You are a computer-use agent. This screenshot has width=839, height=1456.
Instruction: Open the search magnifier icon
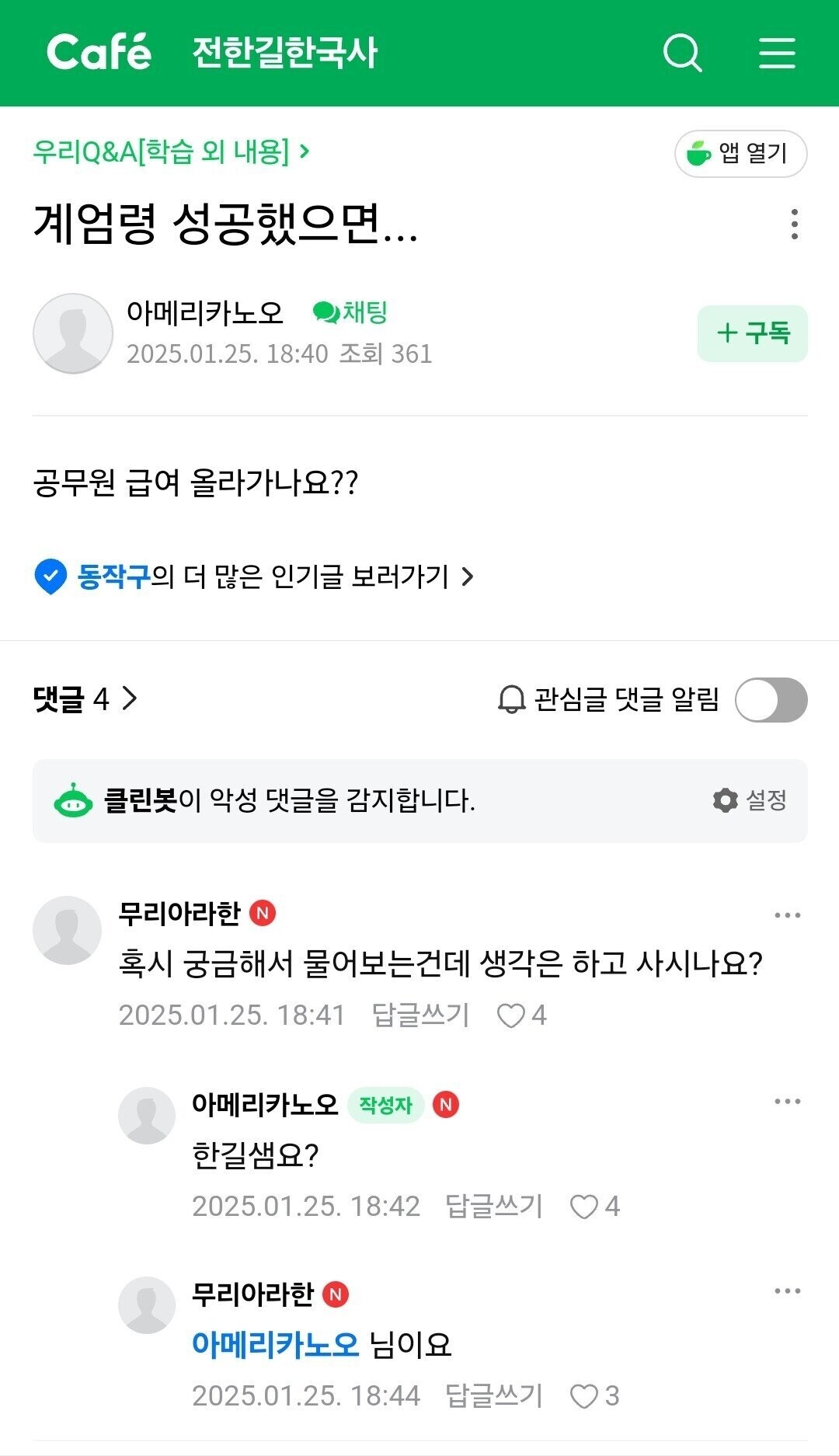(682, 53)
